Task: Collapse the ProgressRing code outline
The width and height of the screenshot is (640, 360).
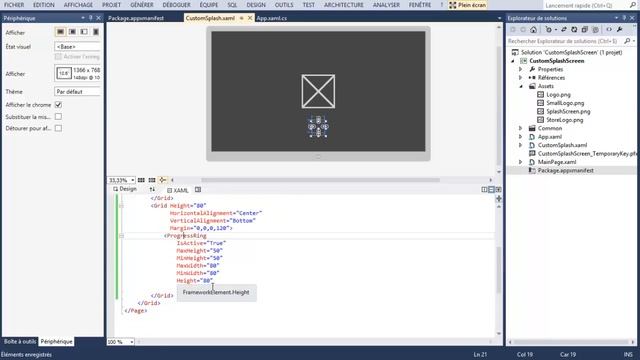Action: click(x=121, y=236)
